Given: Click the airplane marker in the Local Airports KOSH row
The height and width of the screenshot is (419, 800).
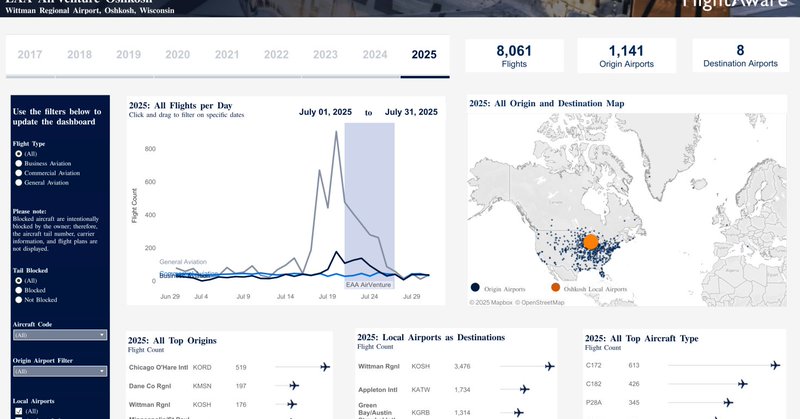Looking at the screenshot, I should (x=549, y=366).
